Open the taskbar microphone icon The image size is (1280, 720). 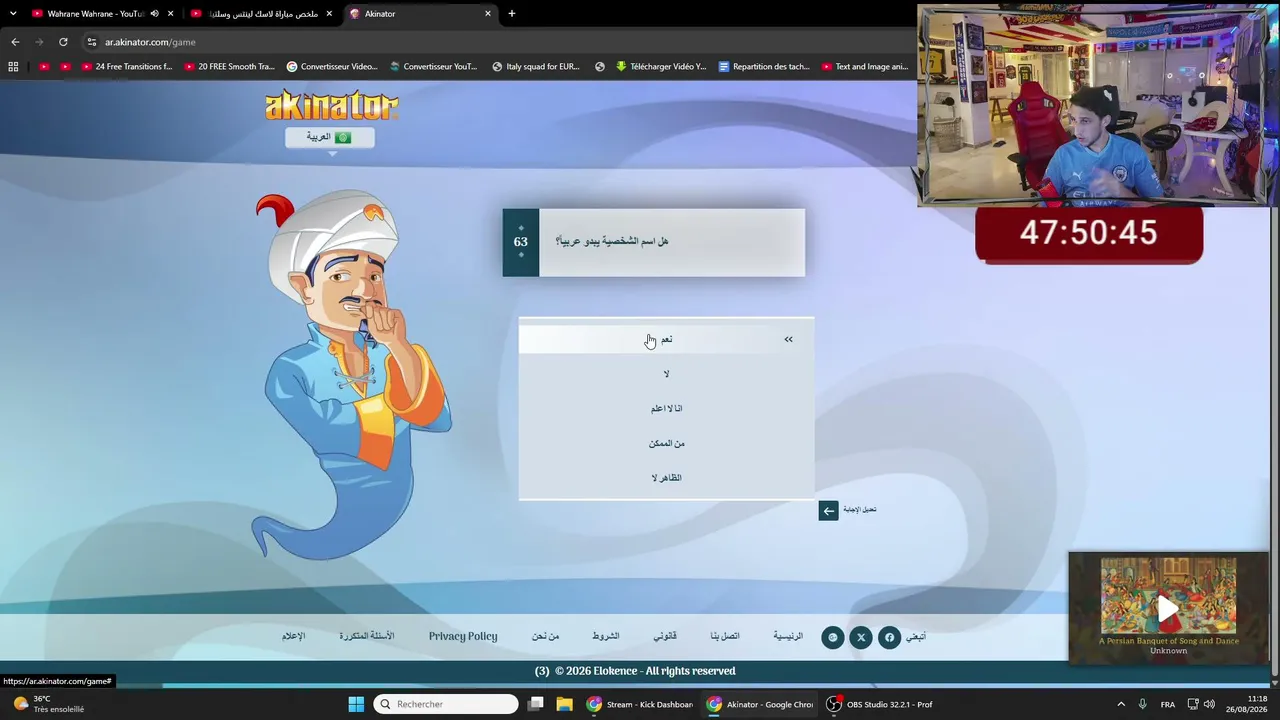[x=1142, y=704]
